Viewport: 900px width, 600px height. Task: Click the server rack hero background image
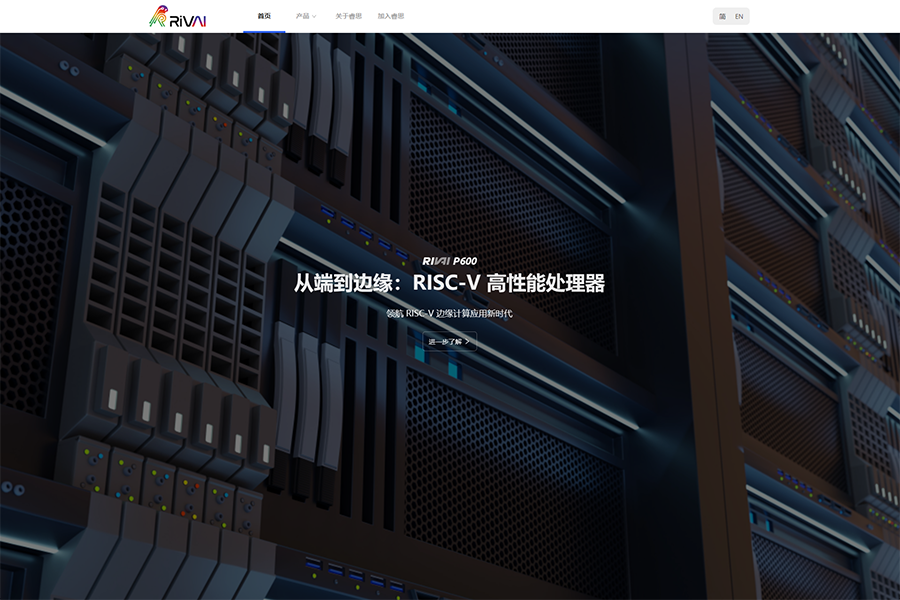click(x=700, y=450)
